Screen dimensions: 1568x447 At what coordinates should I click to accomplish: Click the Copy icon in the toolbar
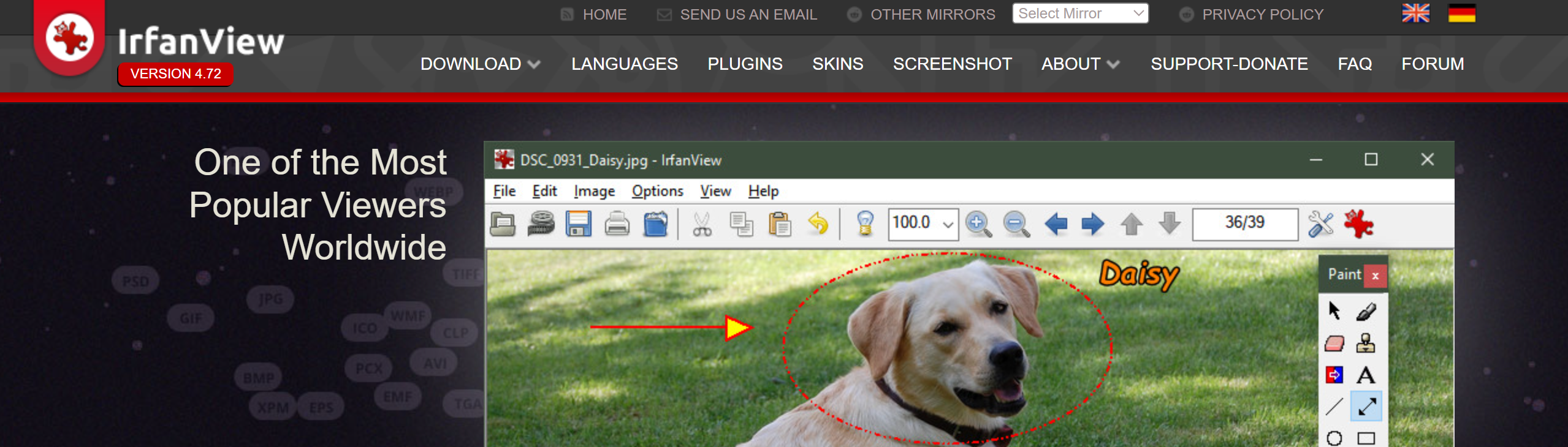click(x=741, y=224)
